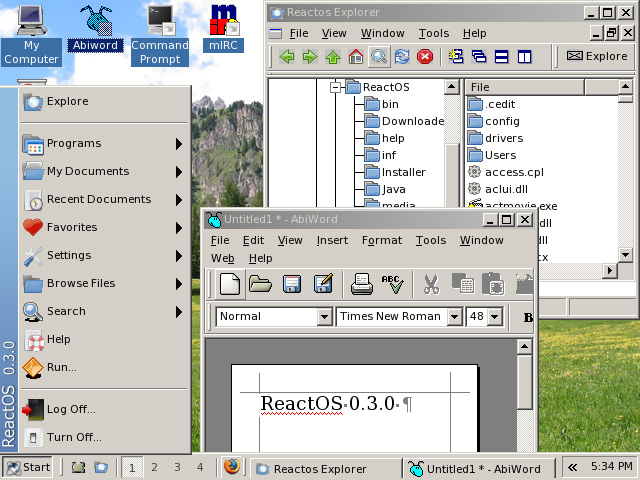Toggle the Search magnifier button in Explorer
Image resolution: width=640 pixels, height=480 pixels.
pyautogui.click(x=379, y=56)
